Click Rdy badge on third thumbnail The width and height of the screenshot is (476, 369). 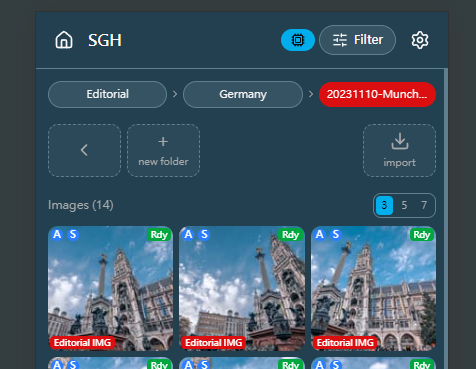422,235
